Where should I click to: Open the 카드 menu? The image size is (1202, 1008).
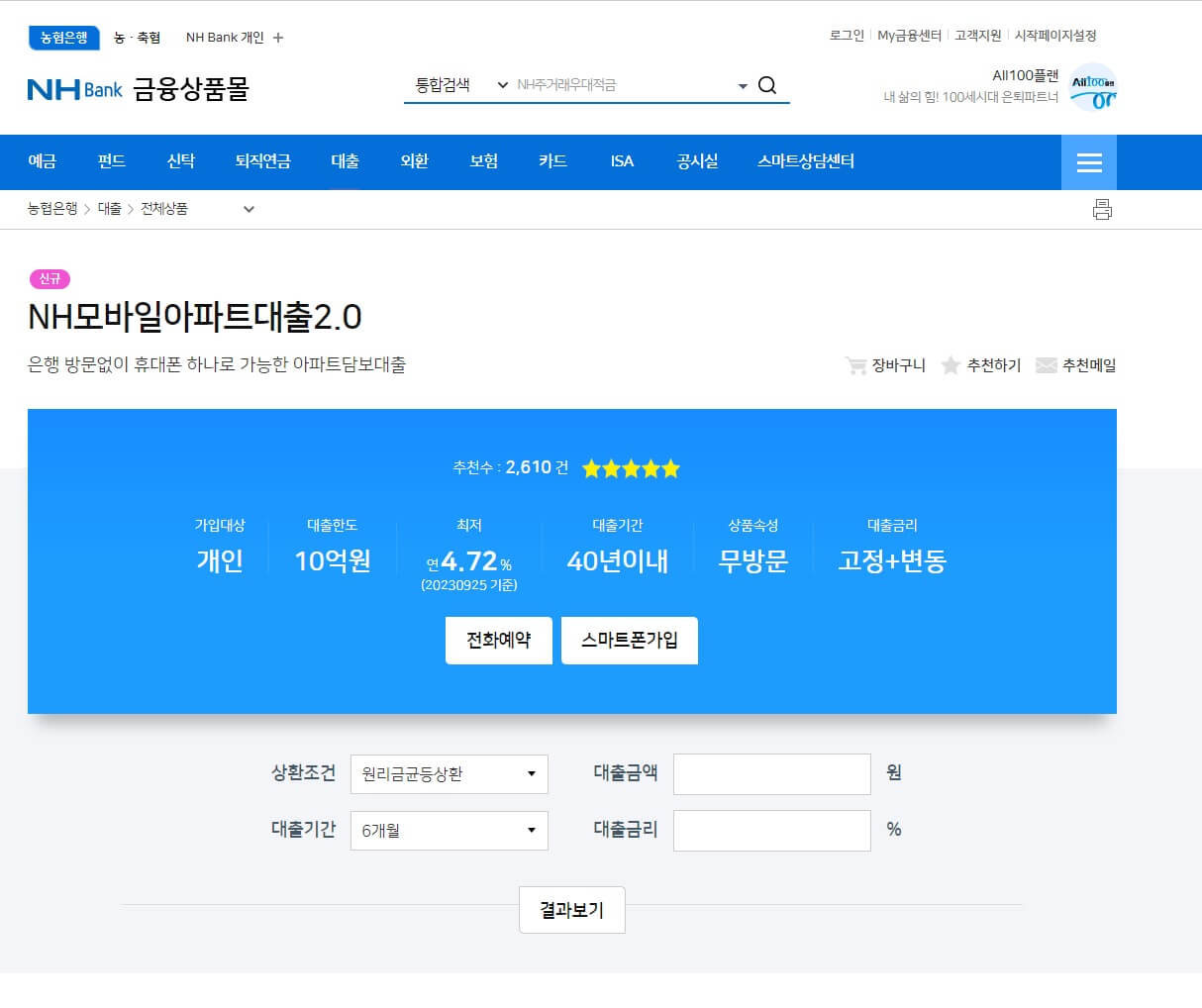pos(553,161)
